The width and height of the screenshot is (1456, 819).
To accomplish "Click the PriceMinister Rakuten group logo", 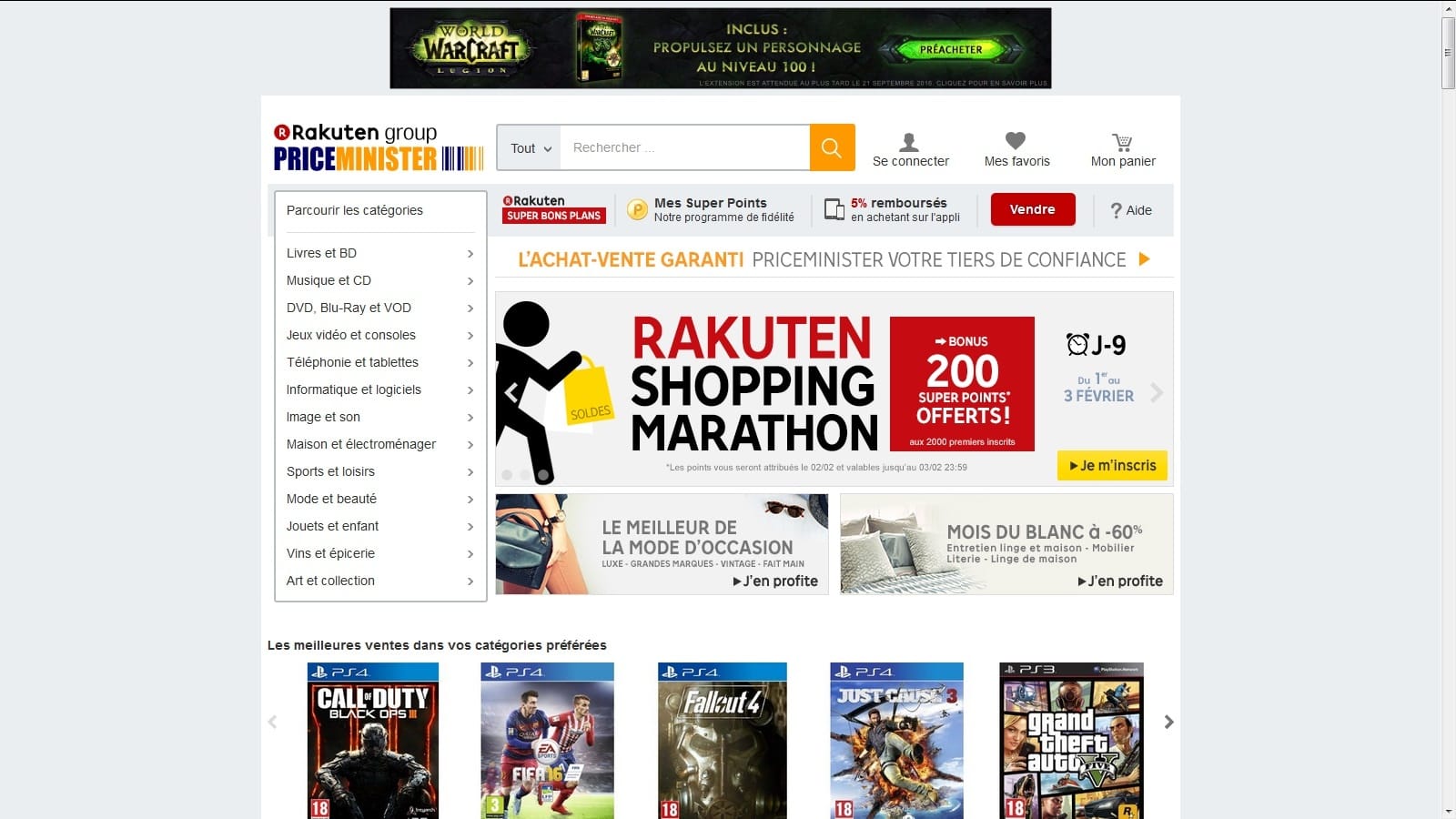I will [378, 147].
